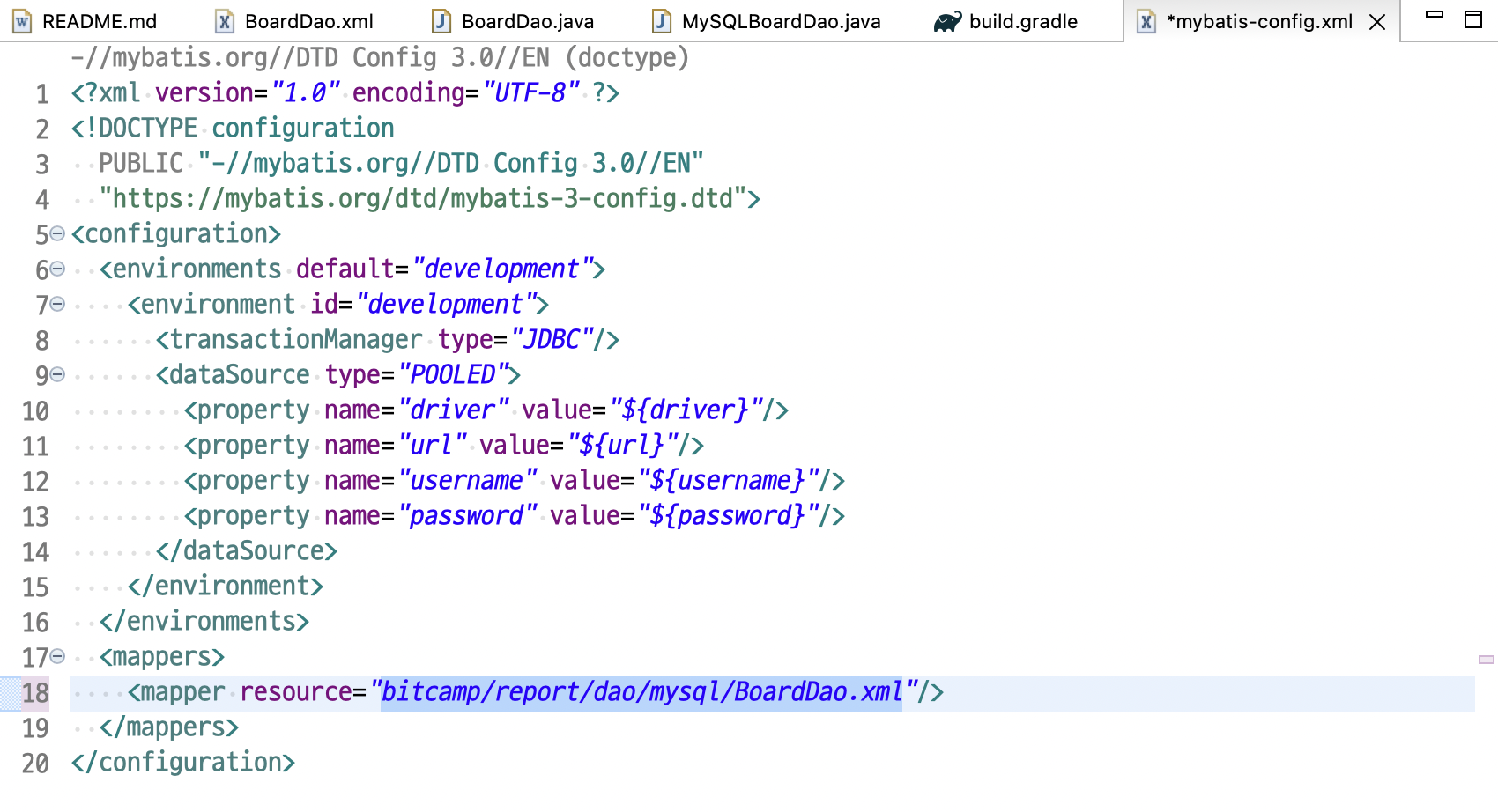The width and height of the screenshot is (1498, 812).
Task: Click the closing mappers tag
Action: coord(169,727)
